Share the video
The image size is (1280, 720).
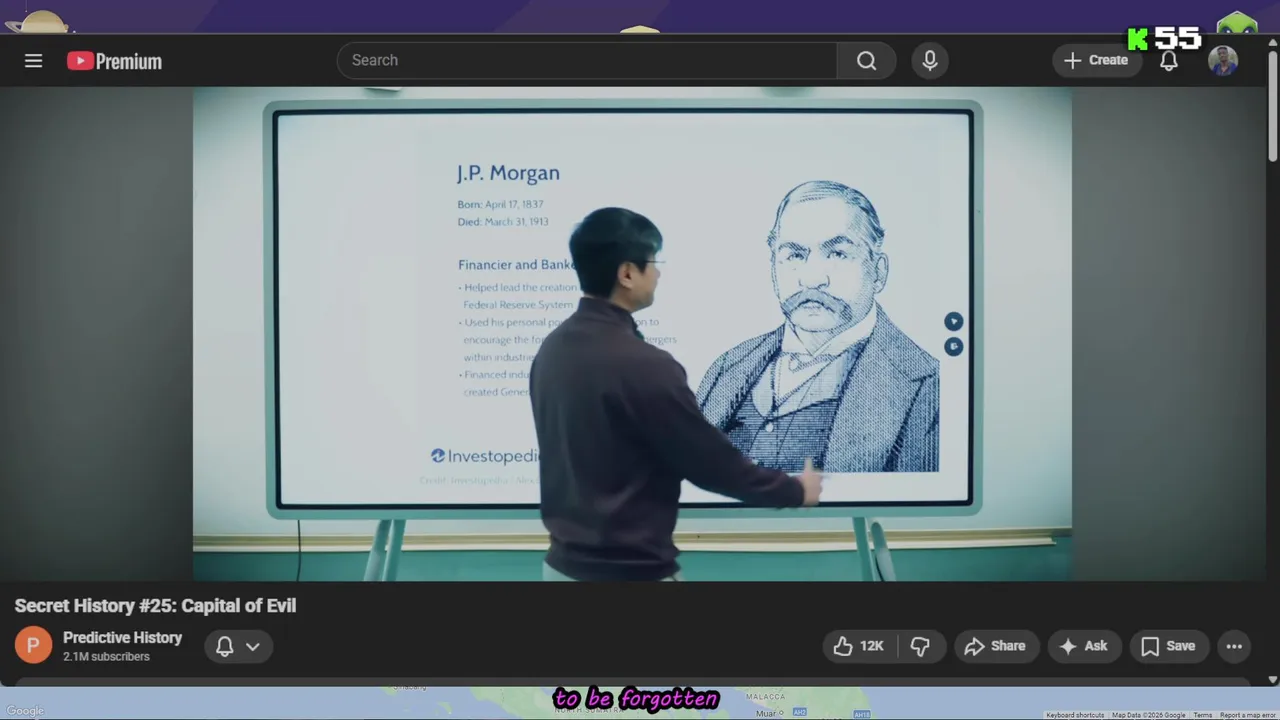pos(995,646)
